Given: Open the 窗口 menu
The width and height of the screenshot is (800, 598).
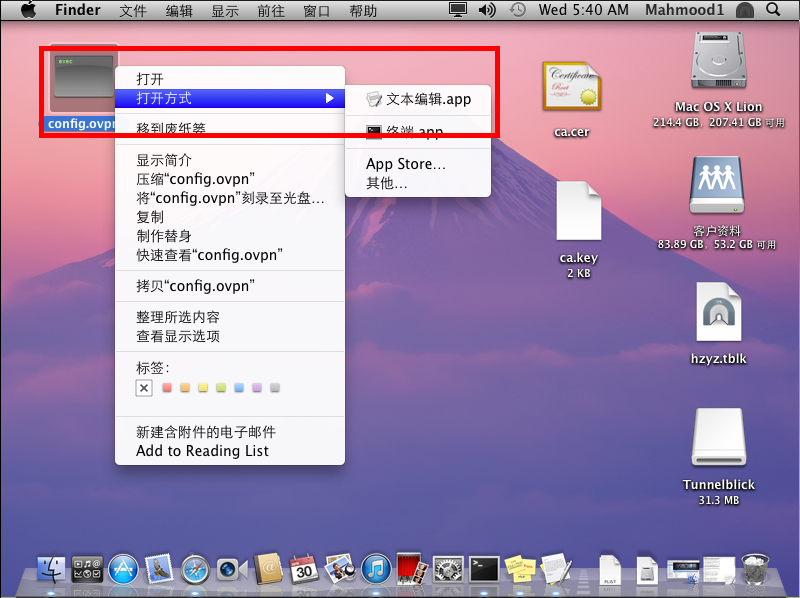Looking at the screenshot, I should point(317,10).
